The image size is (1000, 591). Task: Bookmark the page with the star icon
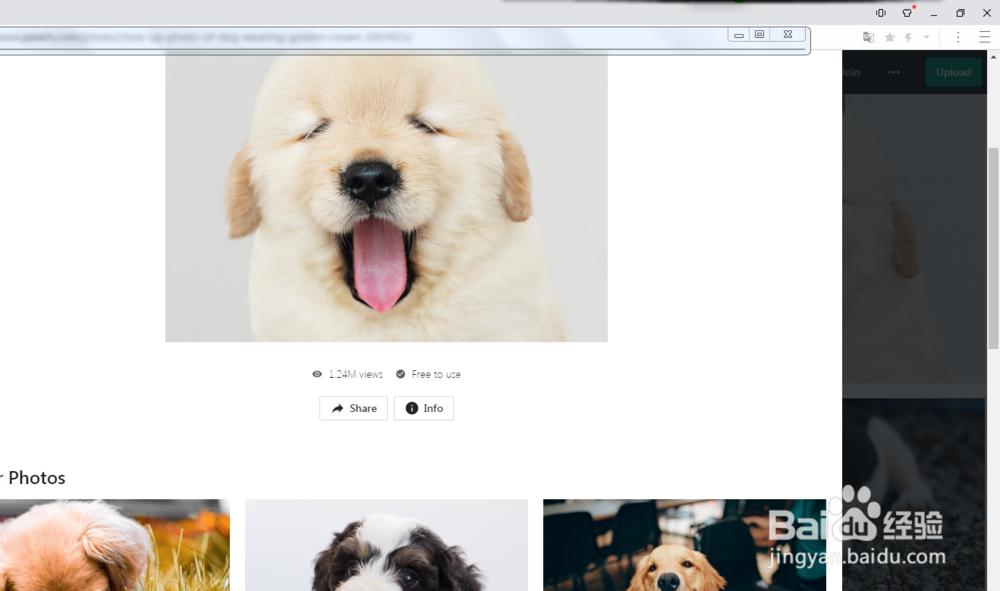click(x=890, y=38)
